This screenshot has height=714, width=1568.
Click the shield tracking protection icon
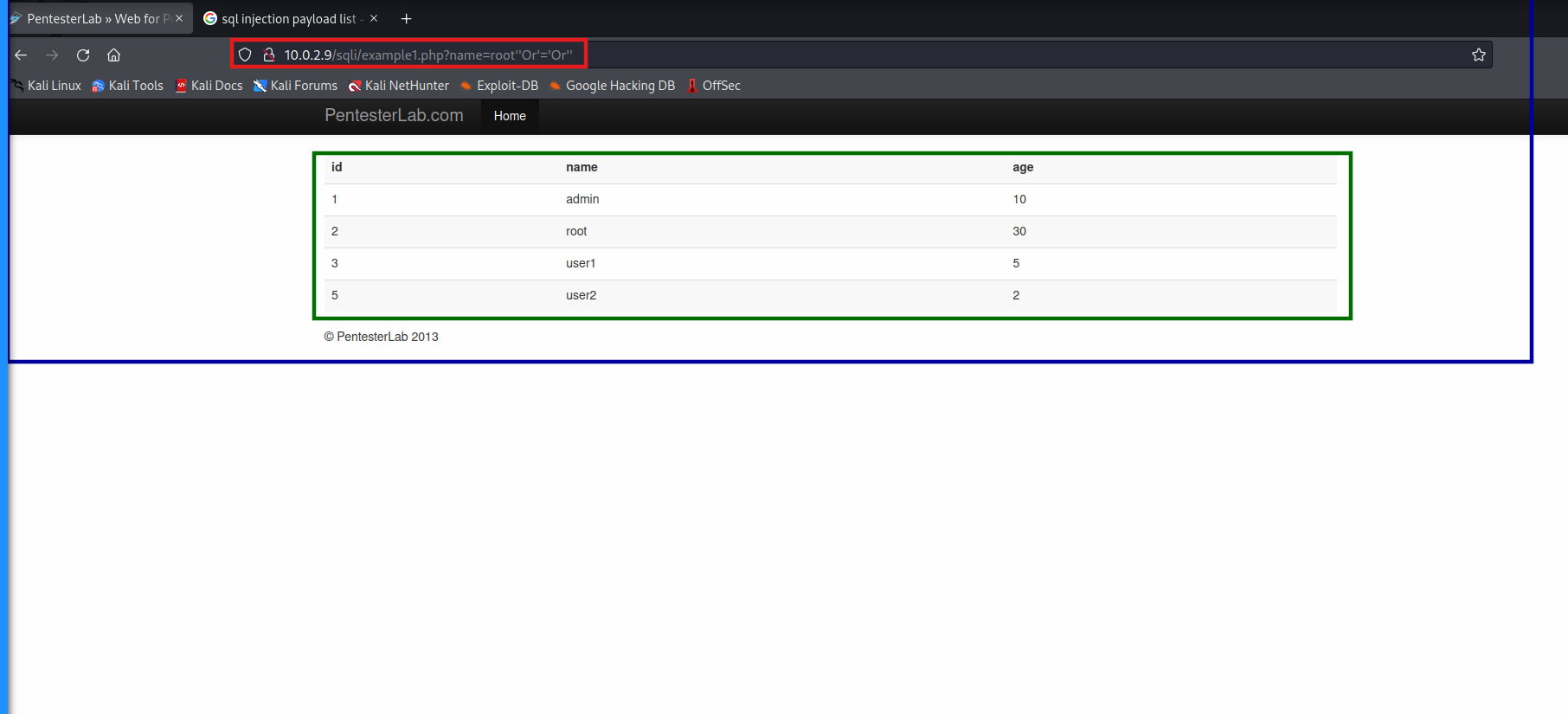[245, 55]
